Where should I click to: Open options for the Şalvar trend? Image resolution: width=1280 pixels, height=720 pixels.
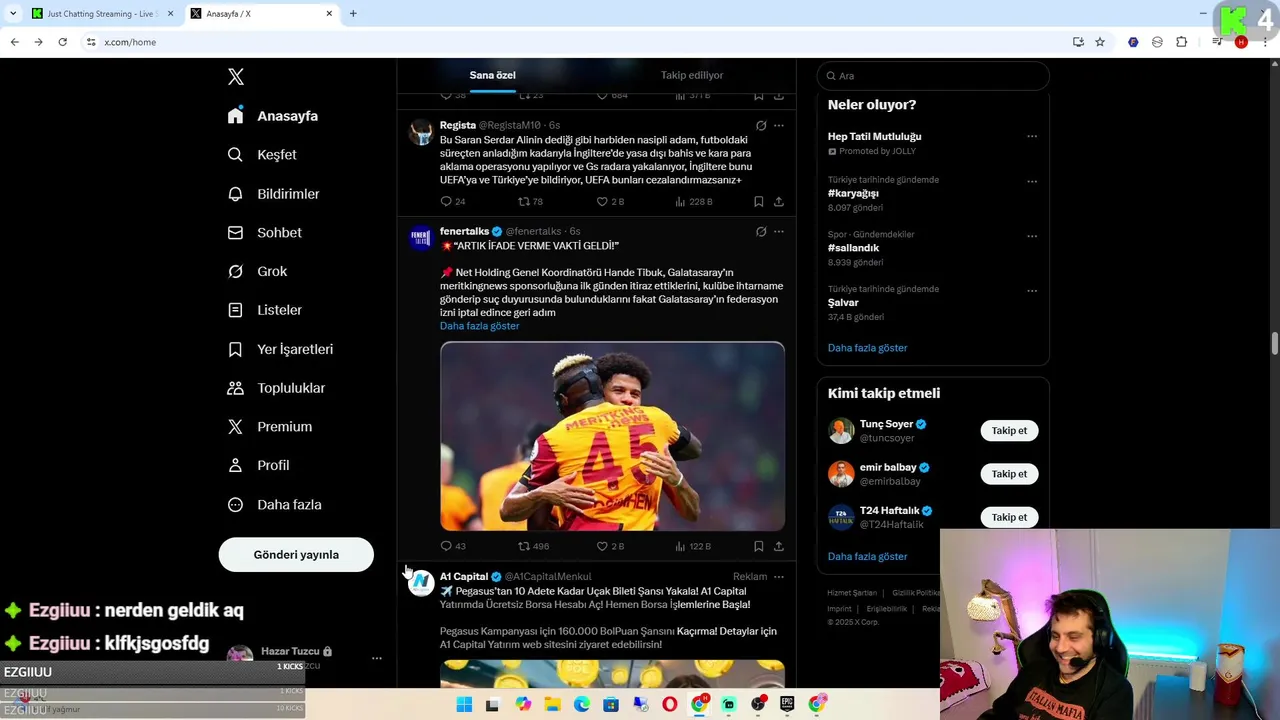(x=1032, y=291)
